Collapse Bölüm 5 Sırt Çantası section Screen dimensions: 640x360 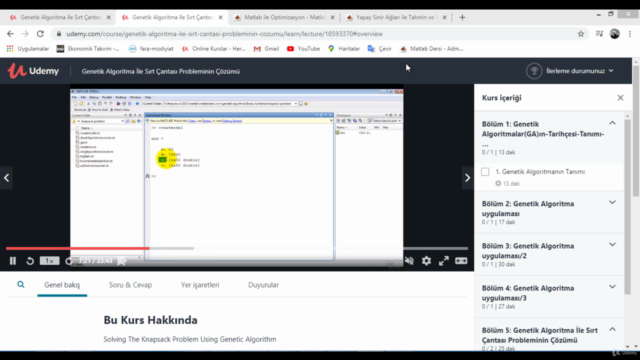click(612, 329)
